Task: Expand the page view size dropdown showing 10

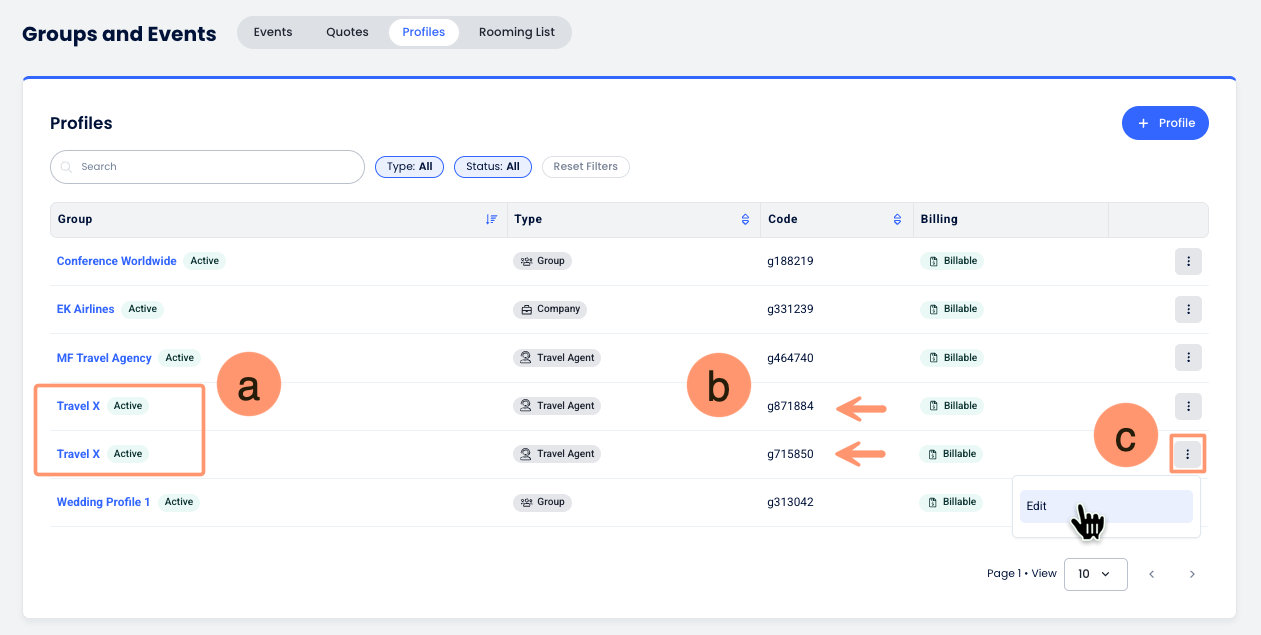Action: pyautogui.click(x=1095, y=574)
